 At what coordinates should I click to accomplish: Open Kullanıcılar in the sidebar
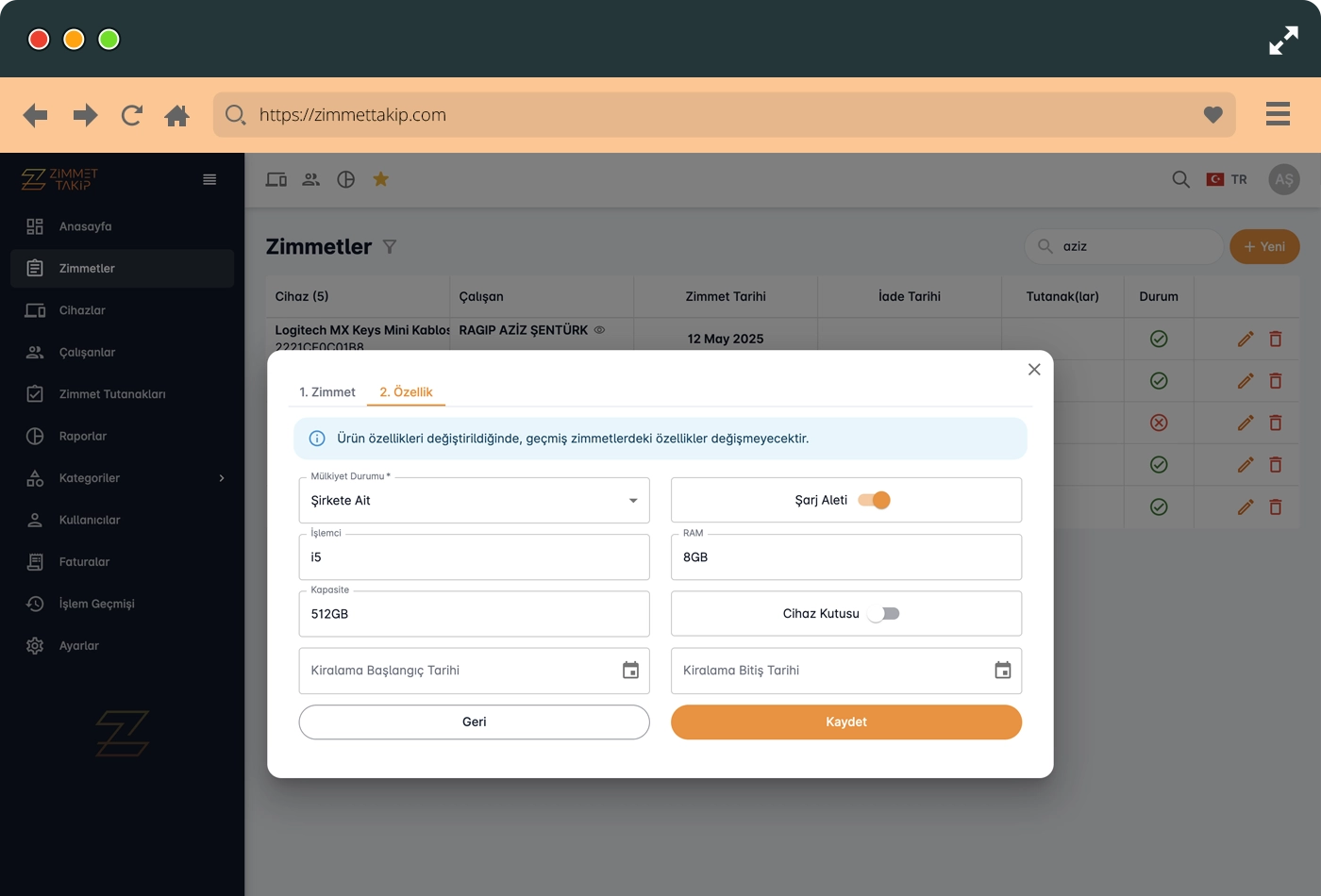point(122,521)
